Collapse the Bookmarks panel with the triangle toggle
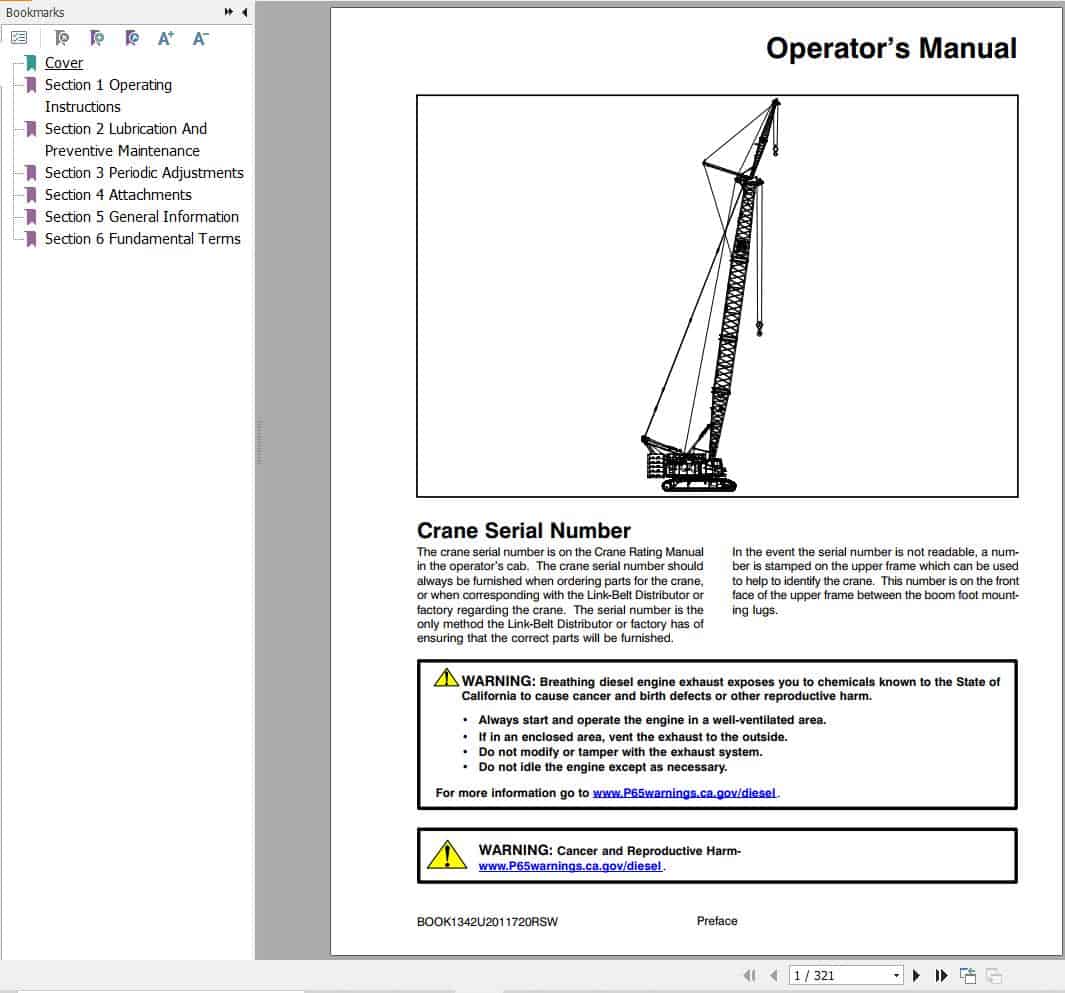1065x993 pixels. 246,12
